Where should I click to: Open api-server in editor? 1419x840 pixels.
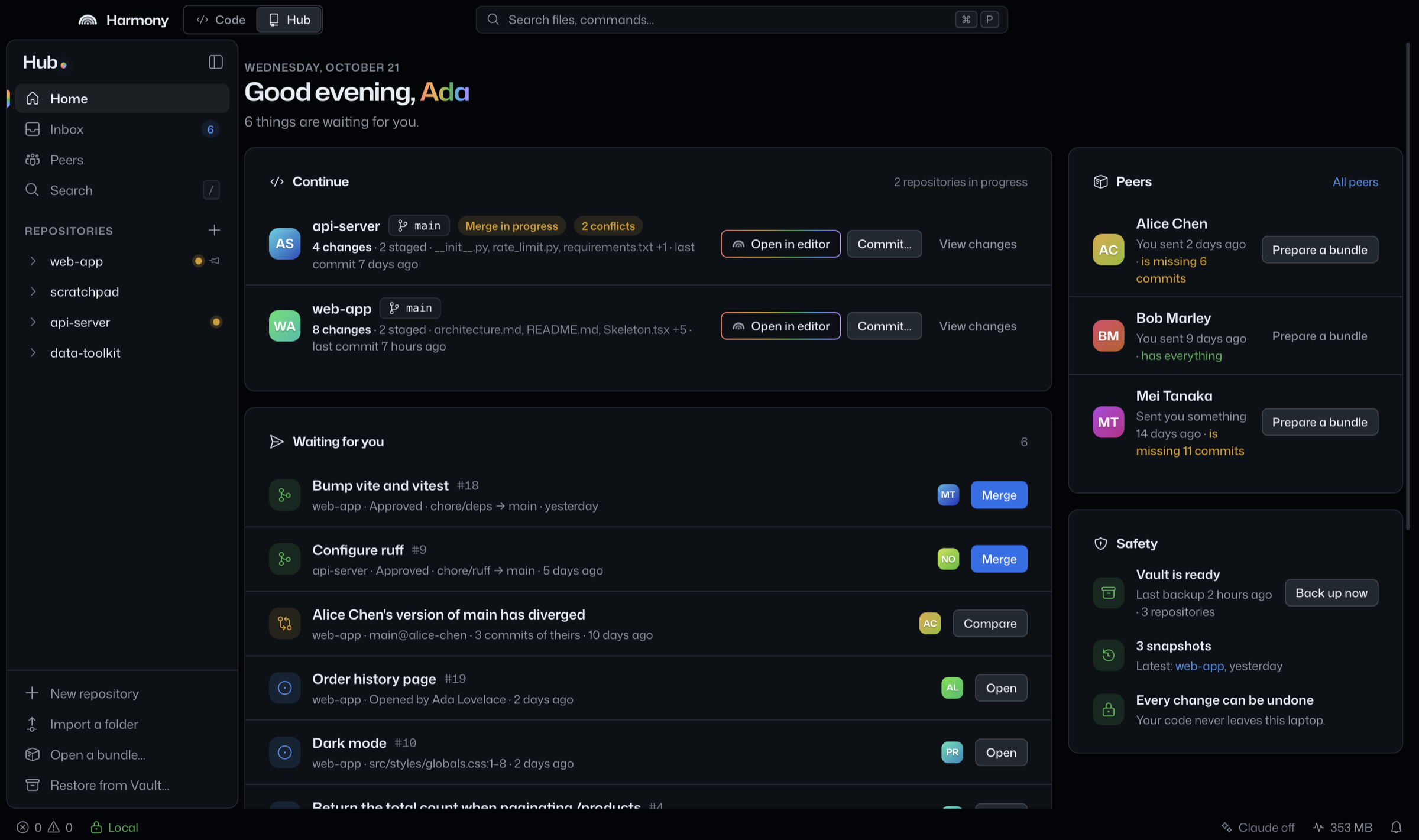780,244
